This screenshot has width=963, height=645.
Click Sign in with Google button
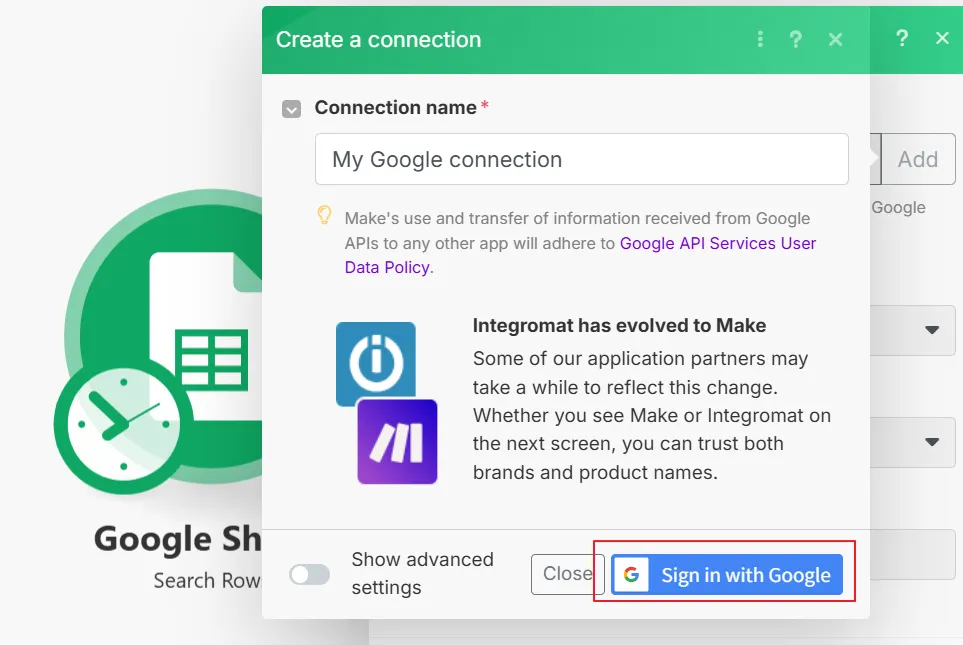[727, 574]
